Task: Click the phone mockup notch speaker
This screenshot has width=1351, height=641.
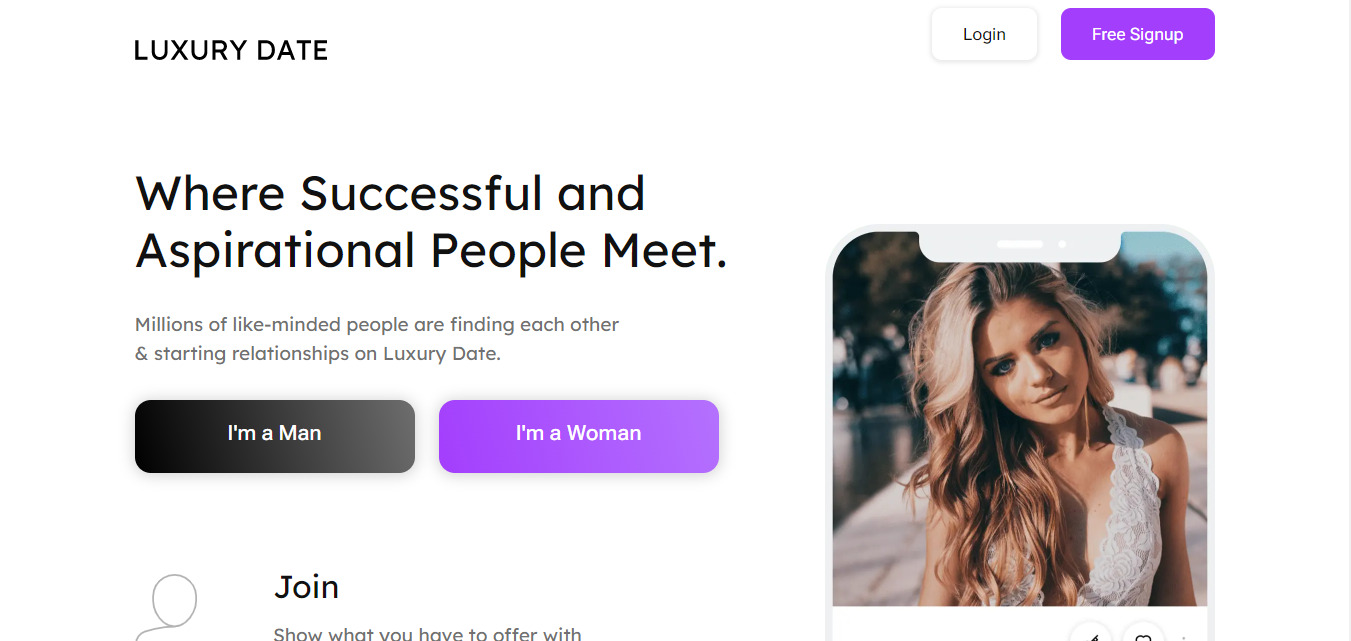Action: point(1020,244)
